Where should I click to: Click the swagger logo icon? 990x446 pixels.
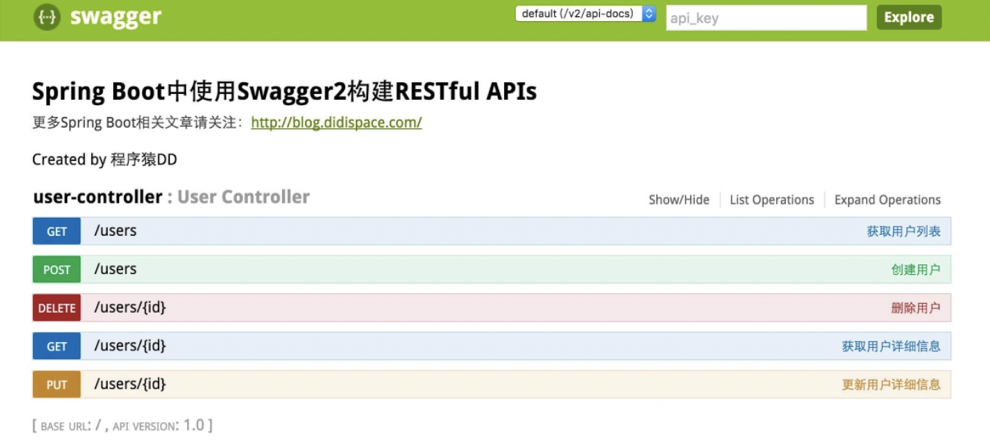coord(47,17)
